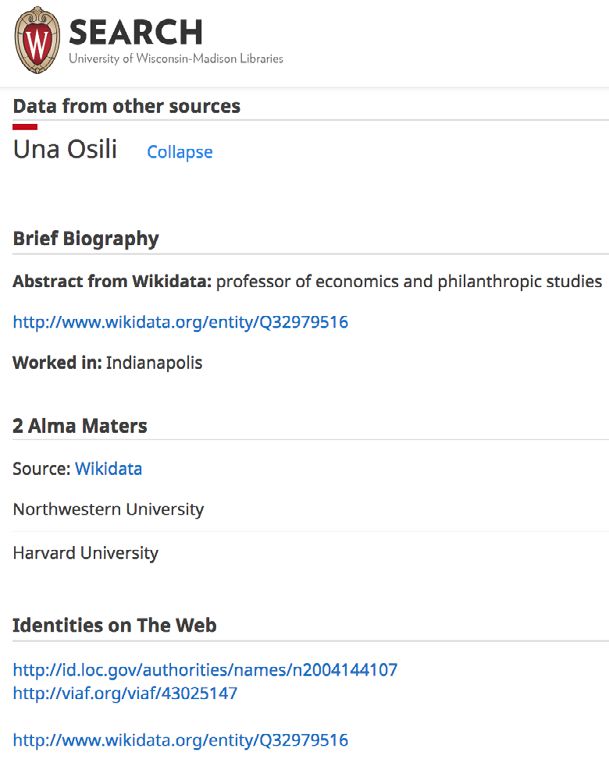This screenshot has width=609, height=766.
Task: Click the 2 Alma Maters heading
Action: 80,426
